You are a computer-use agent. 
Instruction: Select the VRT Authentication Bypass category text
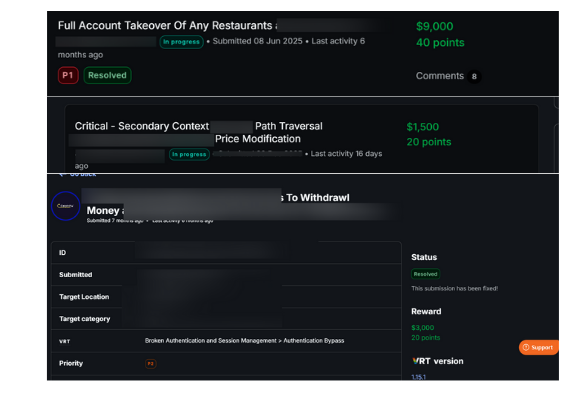pos(244,341)
